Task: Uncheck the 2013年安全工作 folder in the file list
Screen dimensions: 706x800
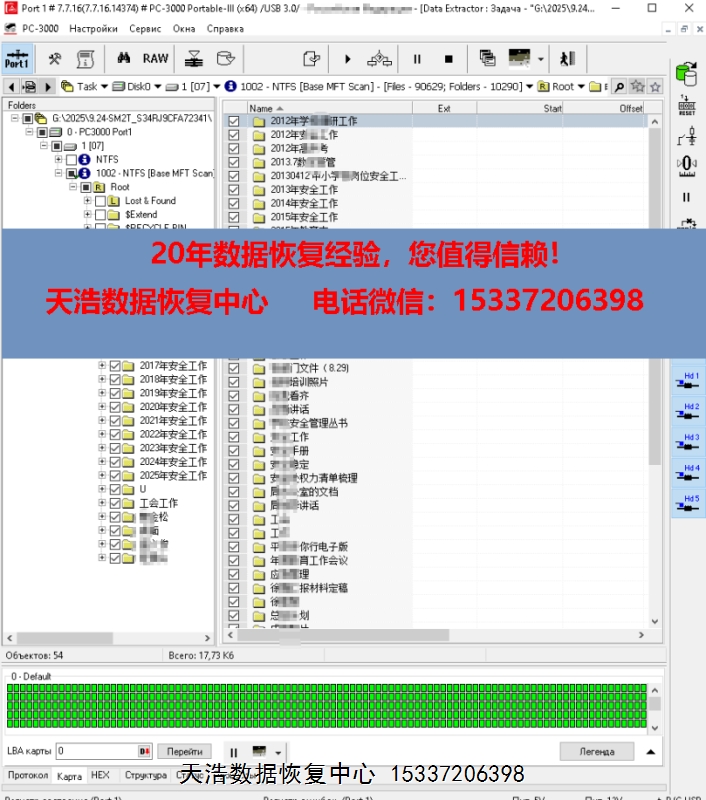Action: [x=234, y=190]
